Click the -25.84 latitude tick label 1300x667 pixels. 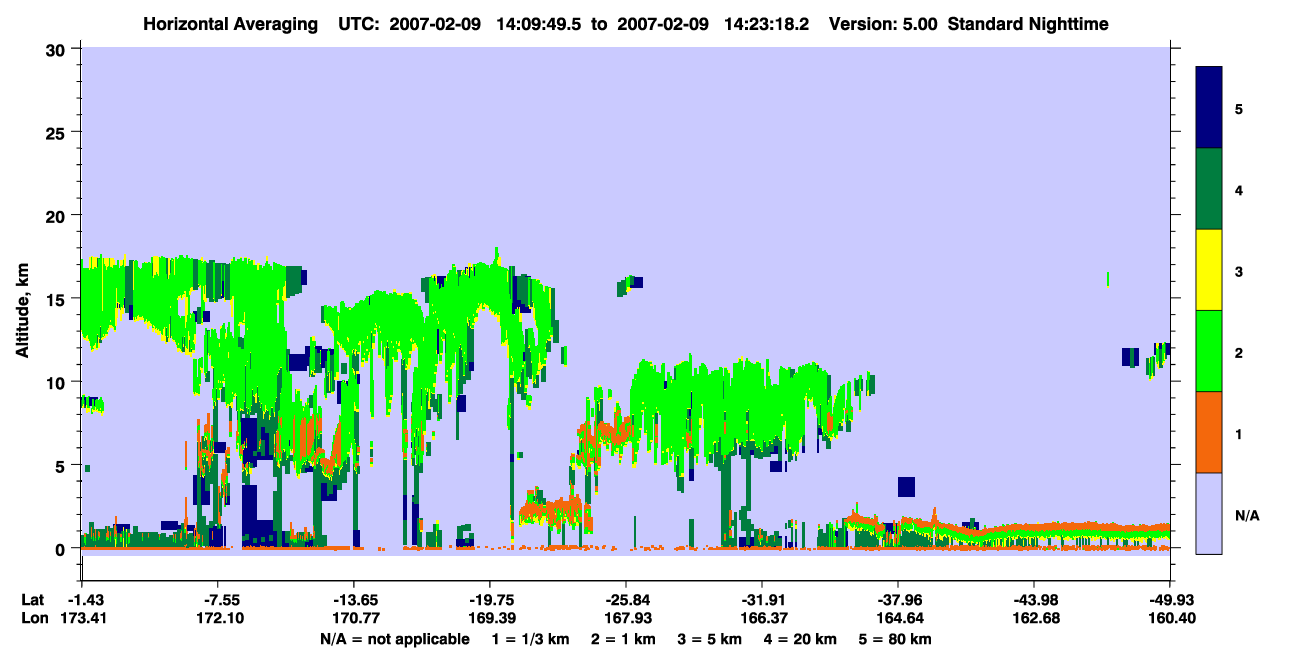coord(625,600)
